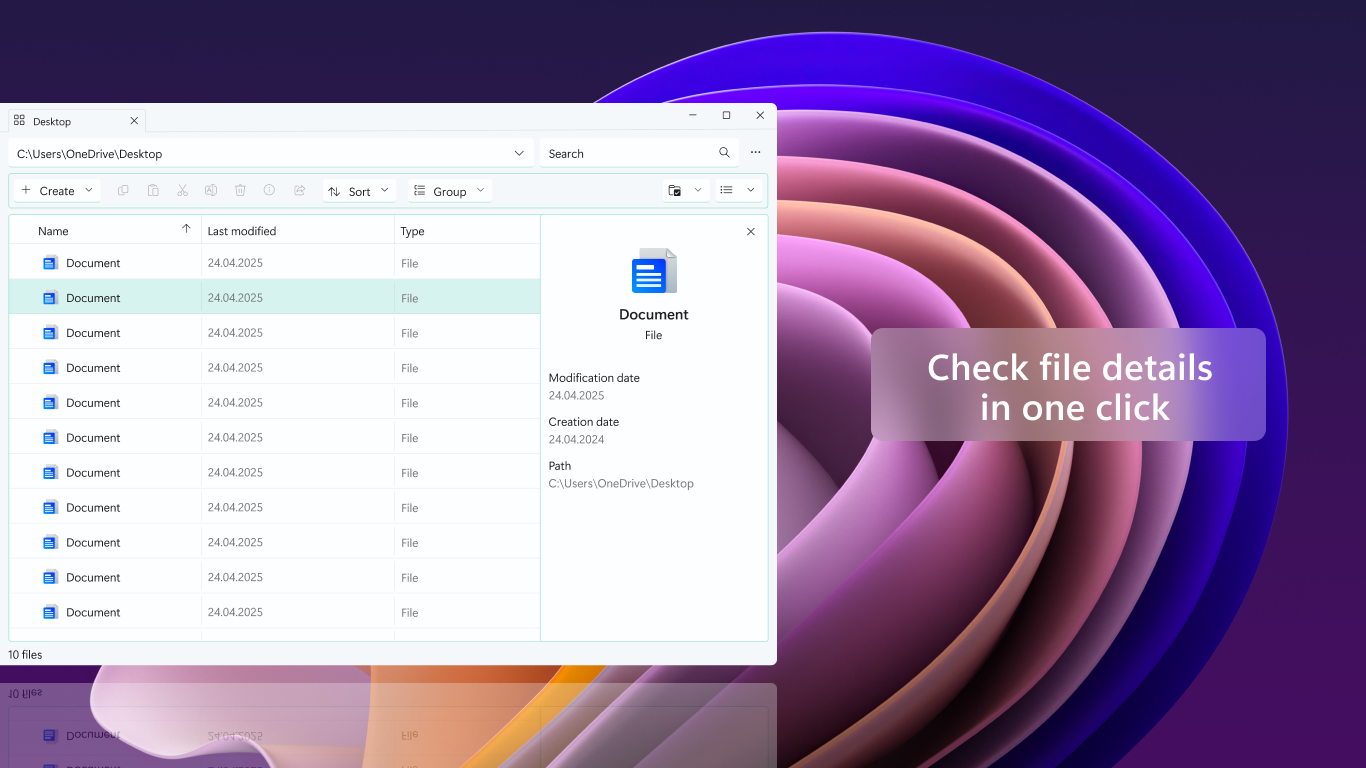The image size is (1366, 768).
Task: Click the Last modified column header
Action: [x=298, y=231]
